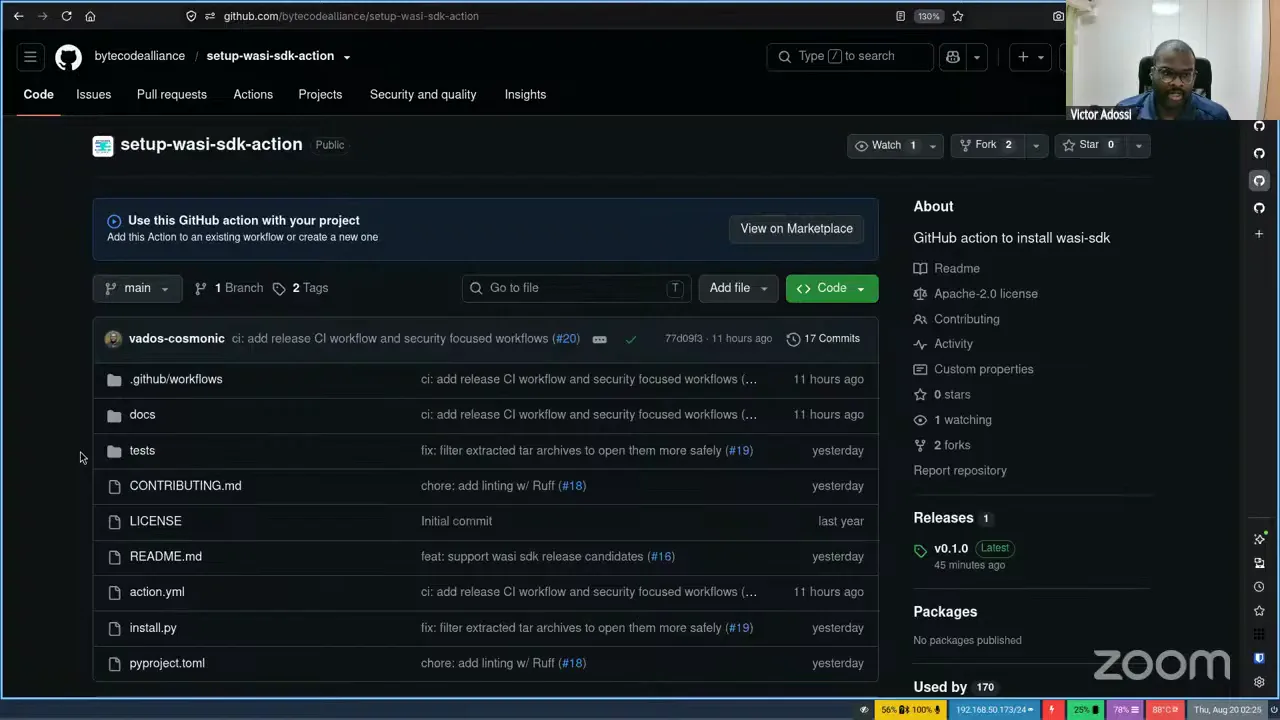The height and width of the screenshot is (720, 1280).
Task: Reload the page with the refresh icon
Action: [x=66, y=16]
